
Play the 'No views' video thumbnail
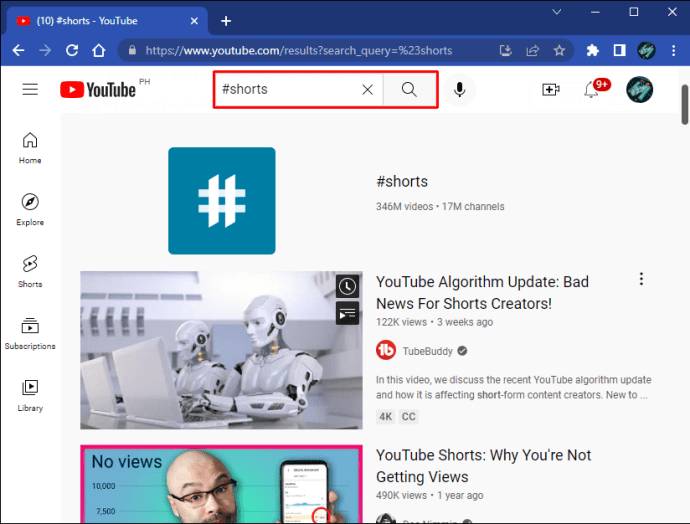(221, 484)
